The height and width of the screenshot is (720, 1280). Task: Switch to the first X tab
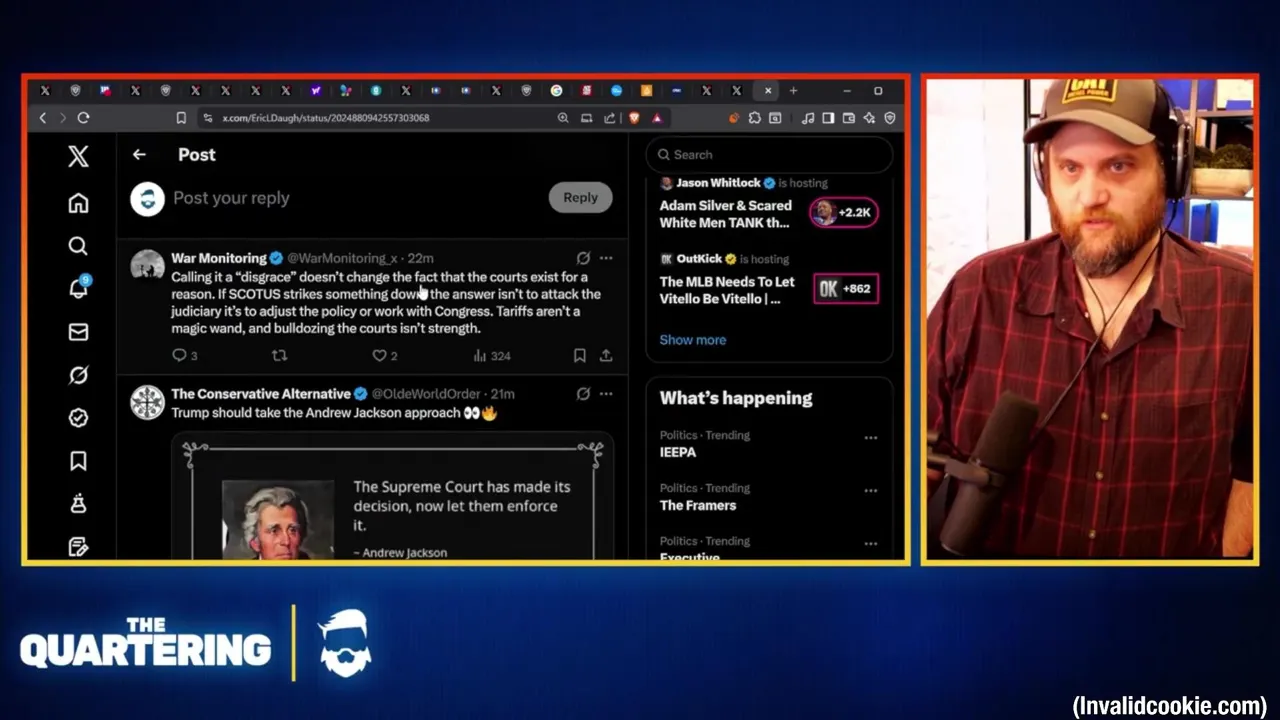[x=45, y=90]
